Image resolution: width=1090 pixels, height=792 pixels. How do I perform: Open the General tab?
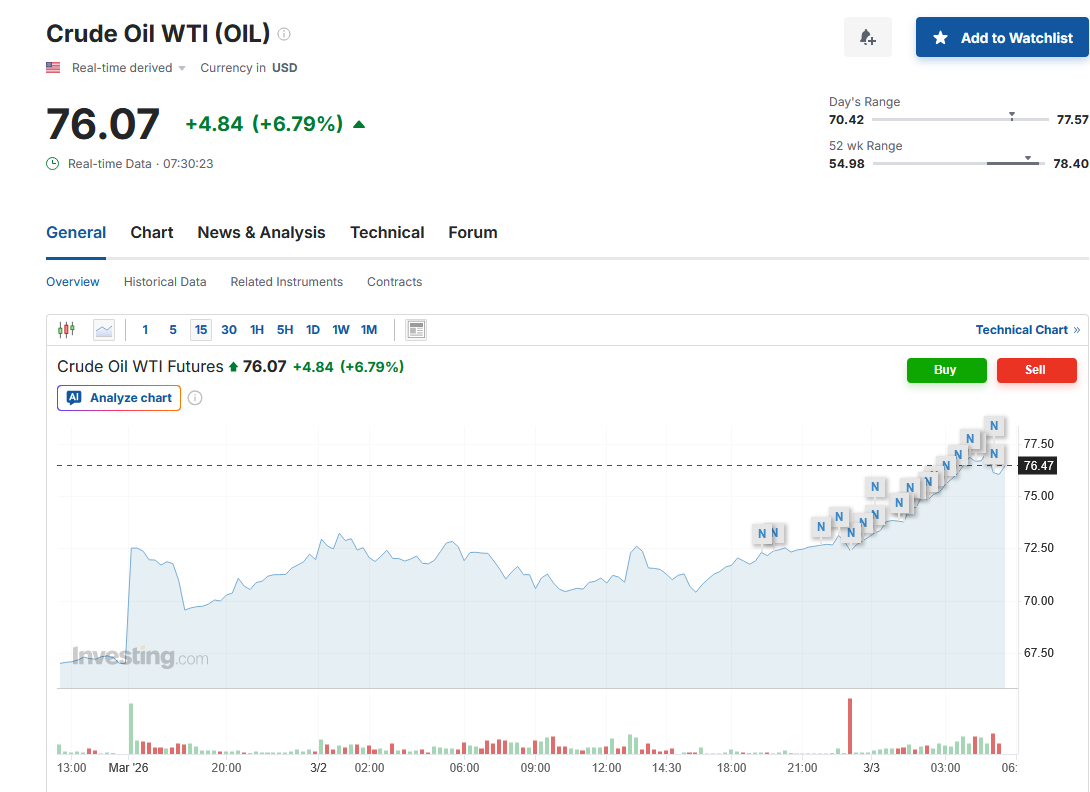tap(76, 232)
